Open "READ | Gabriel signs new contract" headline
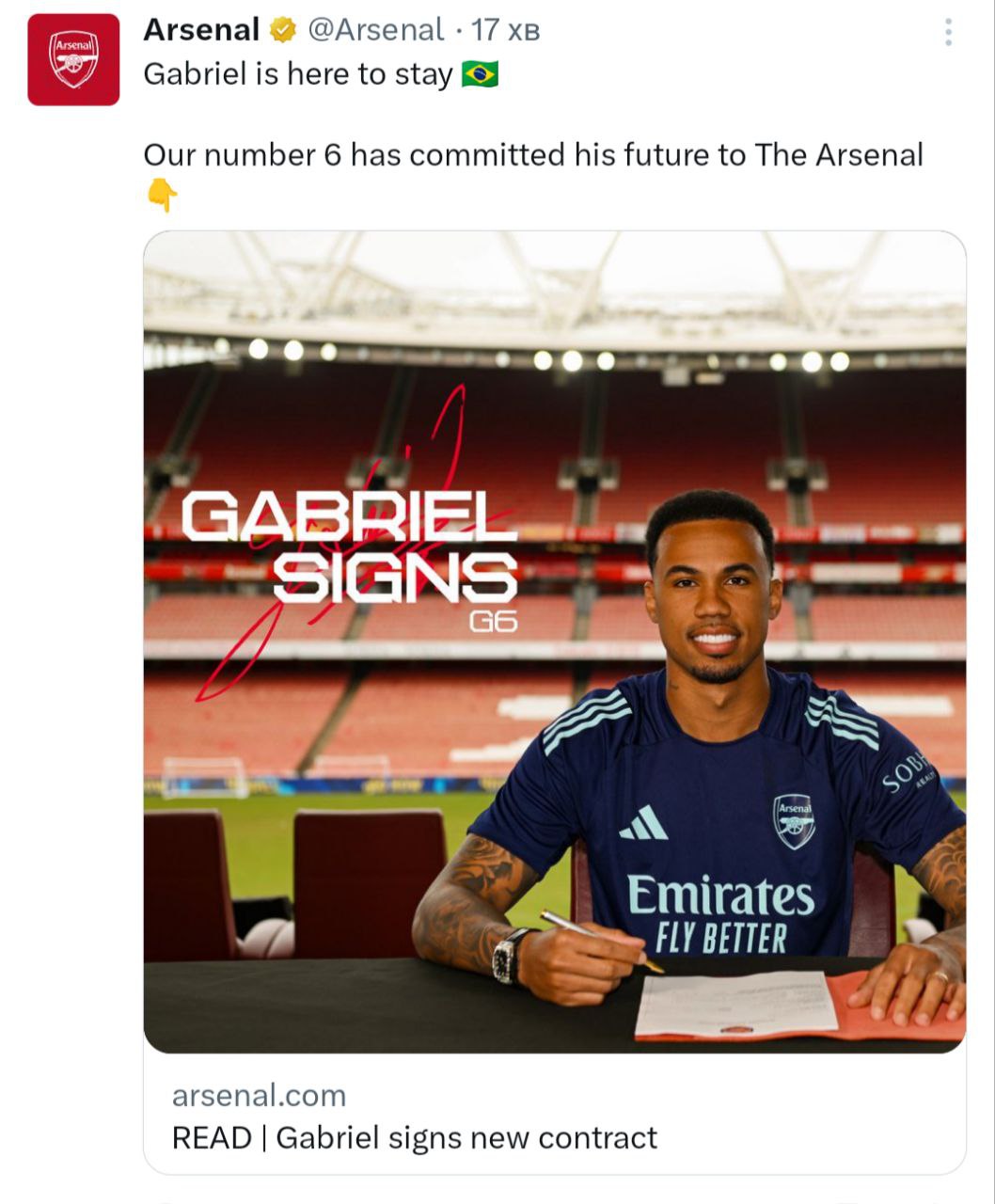995x1204 pixels. click(414, 1137)
